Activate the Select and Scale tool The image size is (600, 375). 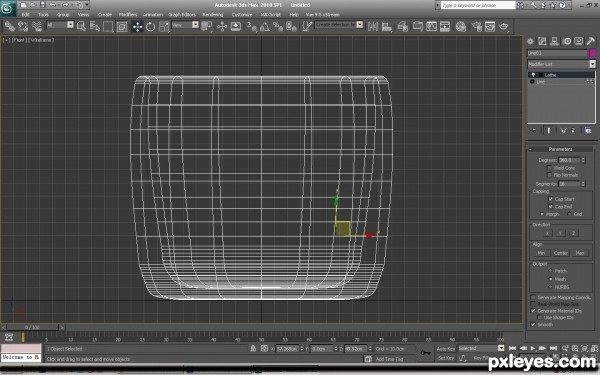coord(164,26)
